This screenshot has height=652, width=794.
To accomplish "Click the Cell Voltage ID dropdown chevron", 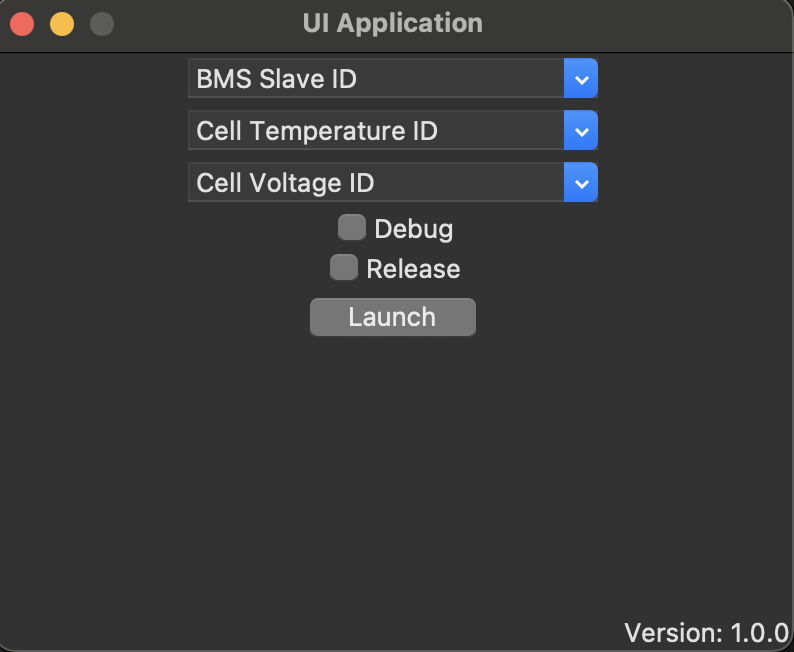I will coord(581,183).
